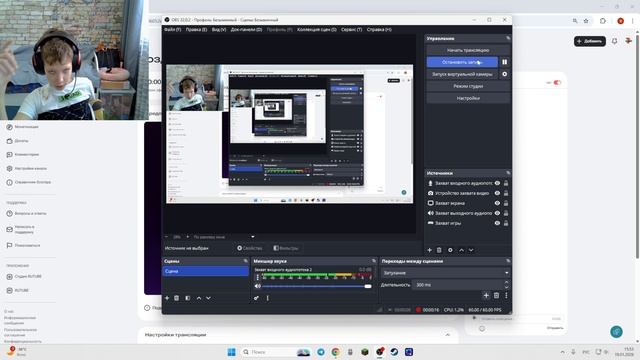Mute the audio mixer speaker icon
Image resolution: width=640 pixels, height=360 pixels.
tap(258, 286)
